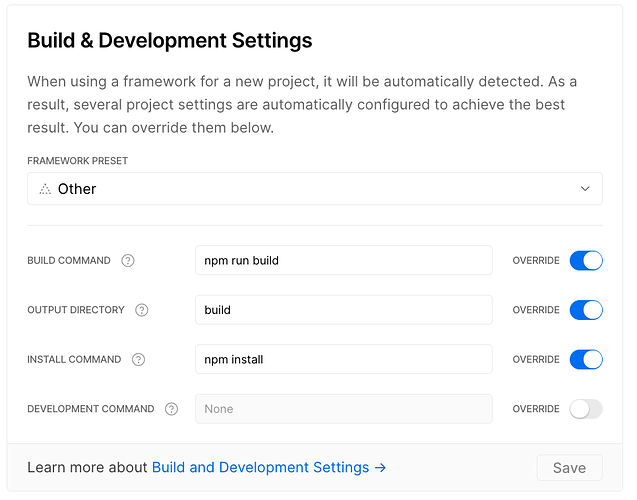Viewport: 637px width, 500px height.
Task: Click the Install Command question mark icon
Action: point(138,360)
